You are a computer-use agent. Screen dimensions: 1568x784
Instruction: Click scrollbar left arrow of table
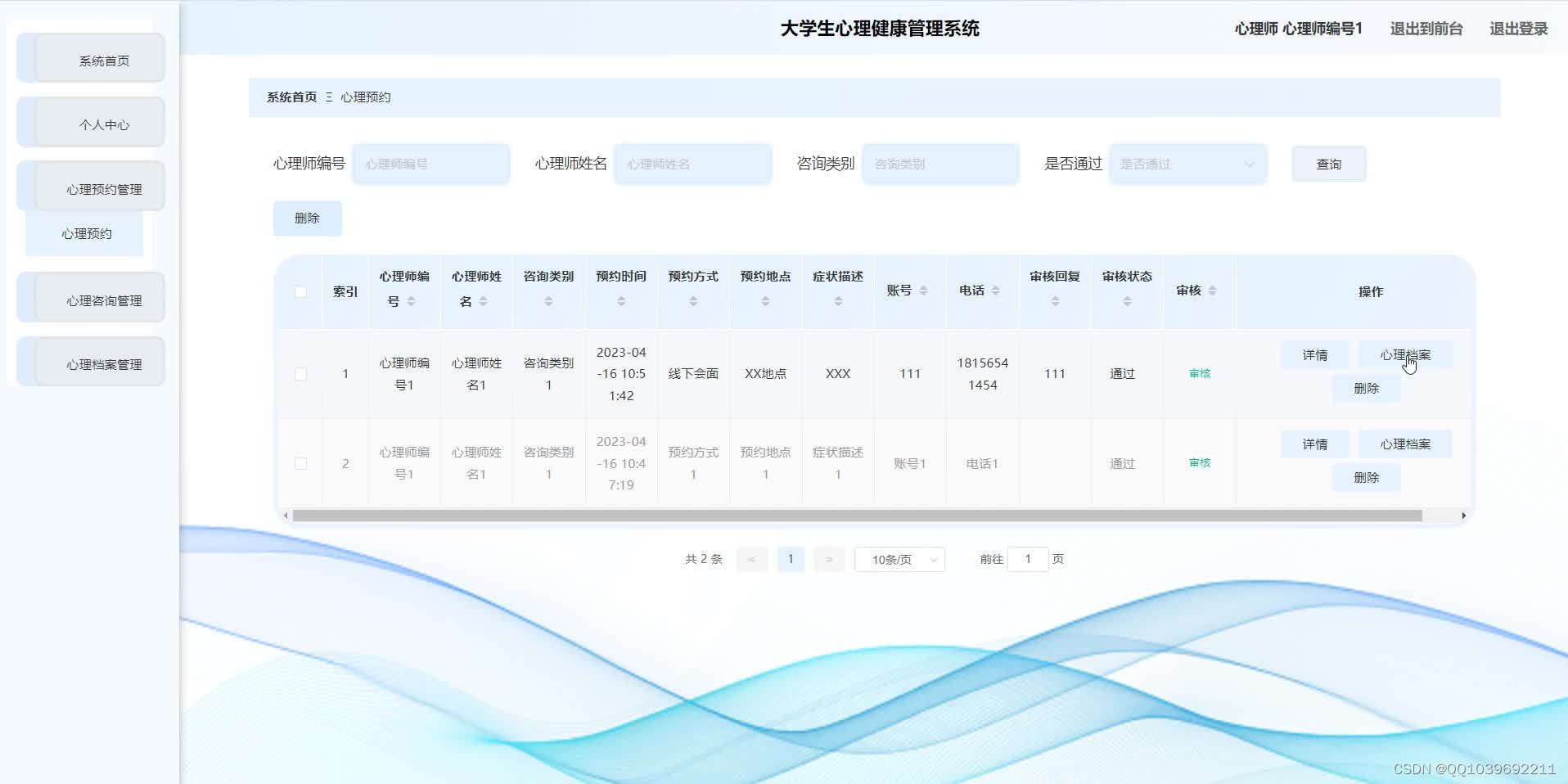[285, 516]
